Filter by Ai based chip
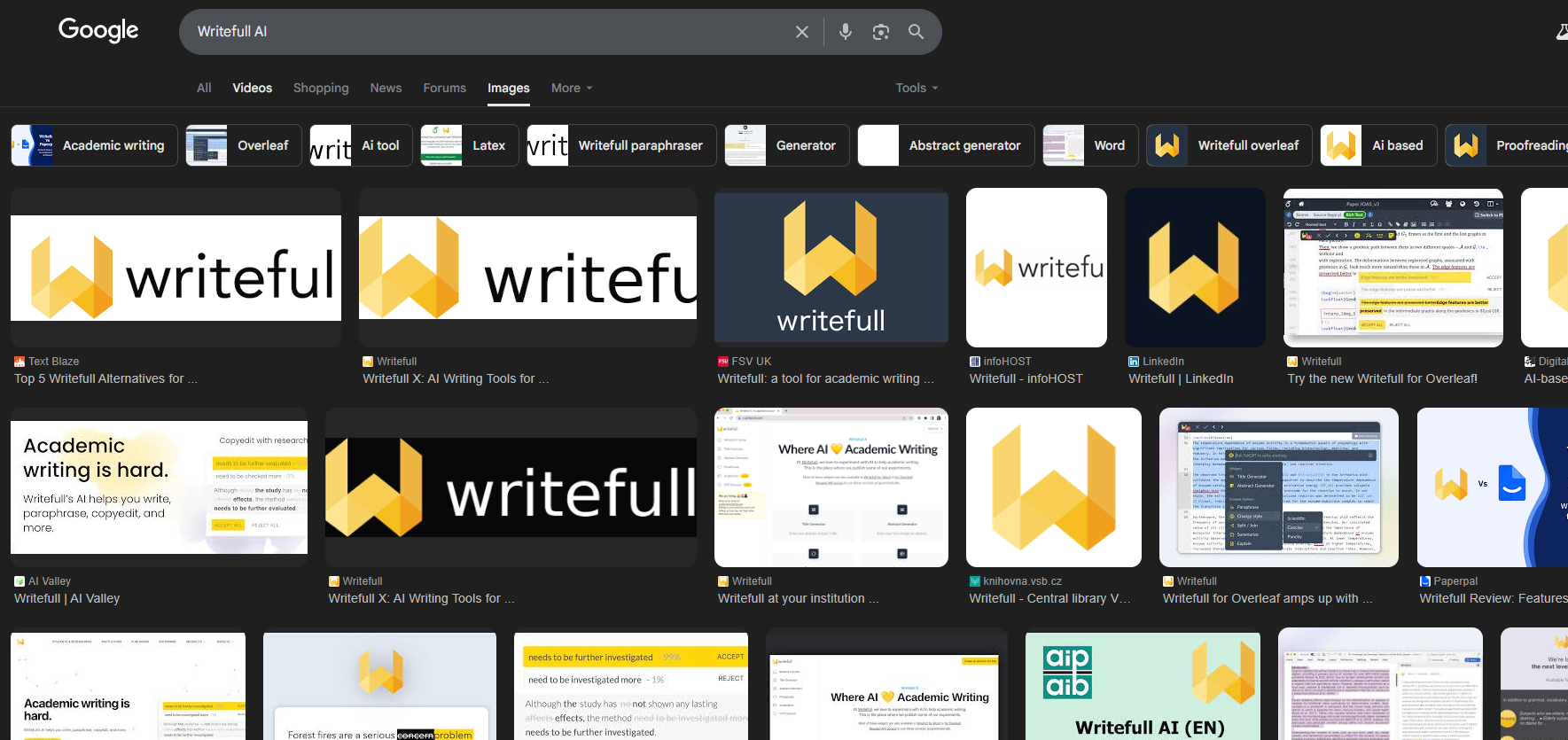The width and height of the screenshot is (1568, 740). pyautogui.click(x=1379, y=145)
